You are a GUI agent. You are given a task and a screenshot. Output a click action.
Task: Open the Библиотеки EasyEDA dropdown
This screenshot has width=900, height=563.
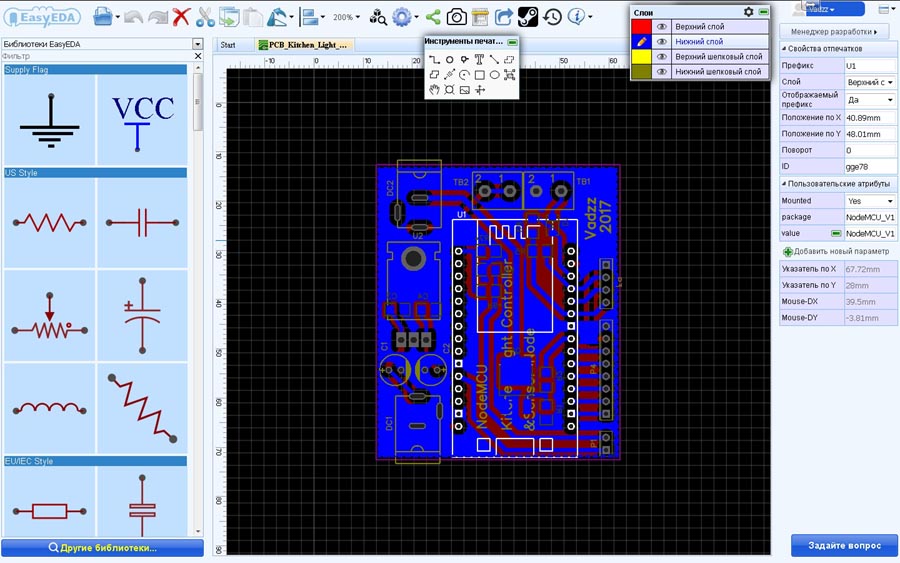tap(197, 44)
